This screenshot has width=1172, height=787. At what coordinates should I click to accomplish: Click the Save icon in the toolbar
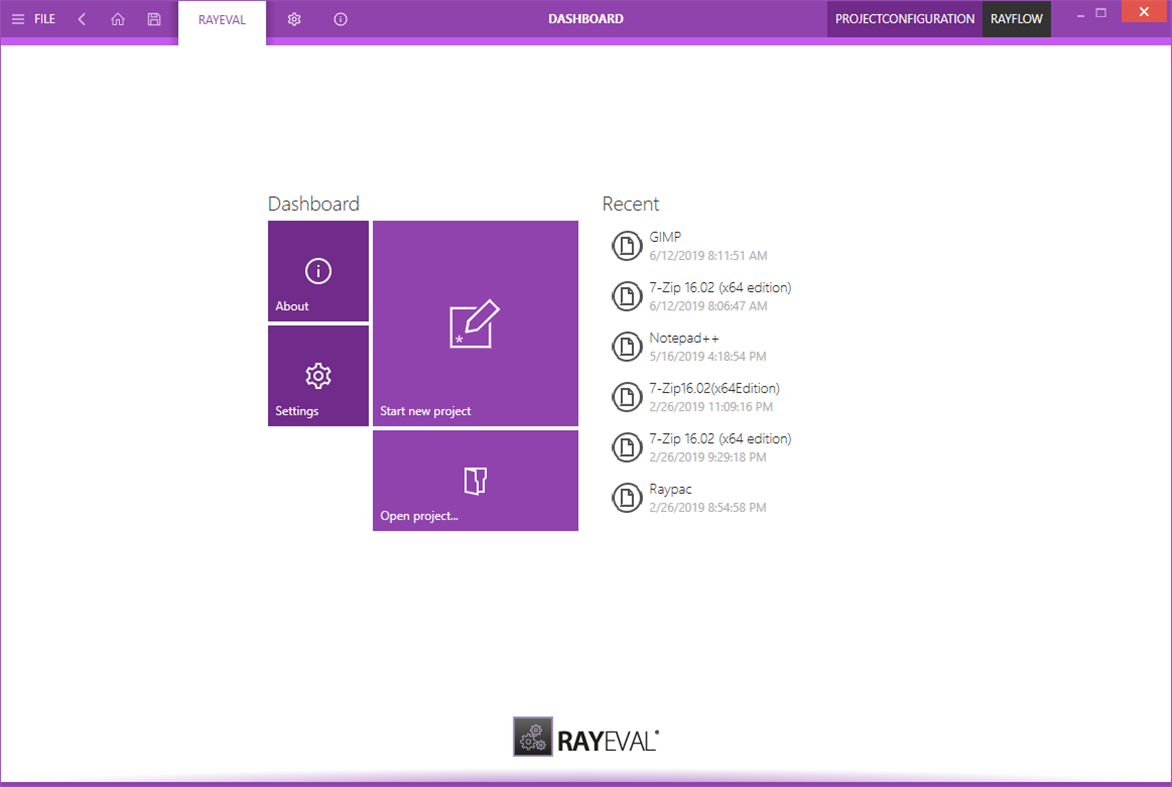[x=153, y=18]
